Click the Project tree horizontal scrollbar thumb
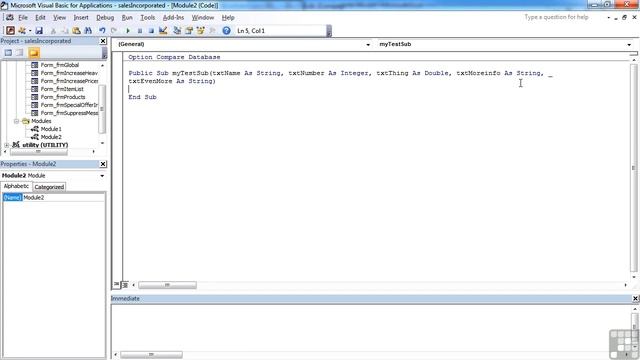Viewport: 640px width, 360px height. [38, 151]
